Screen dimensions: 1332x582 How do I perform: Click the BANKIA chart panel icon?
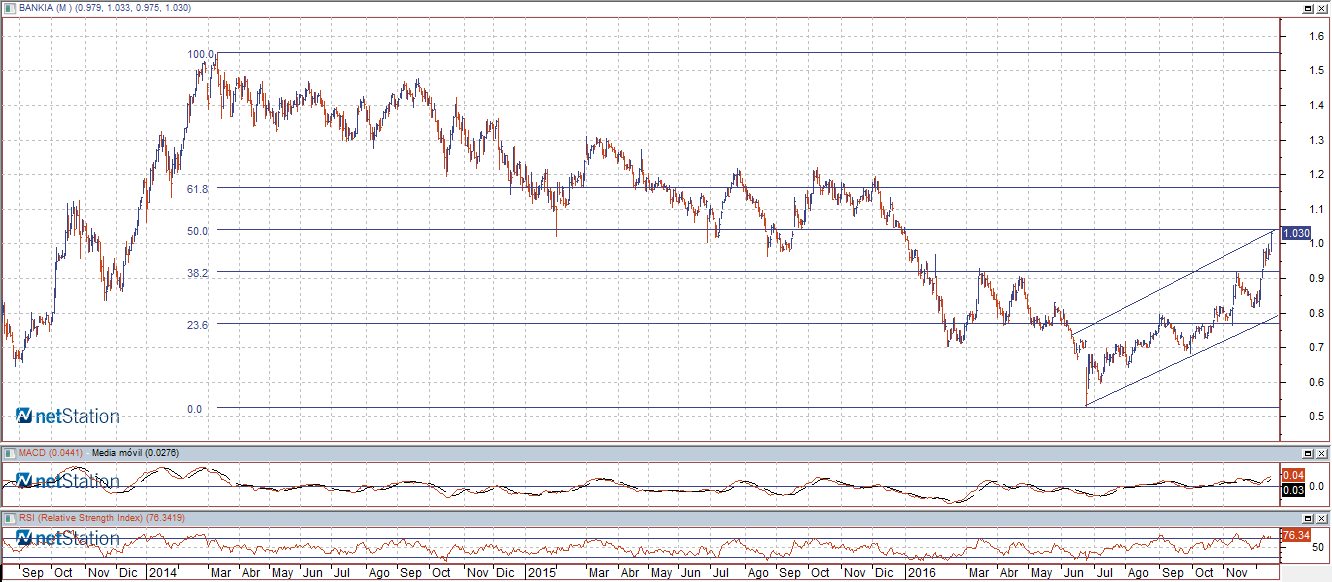coord(9,8)
